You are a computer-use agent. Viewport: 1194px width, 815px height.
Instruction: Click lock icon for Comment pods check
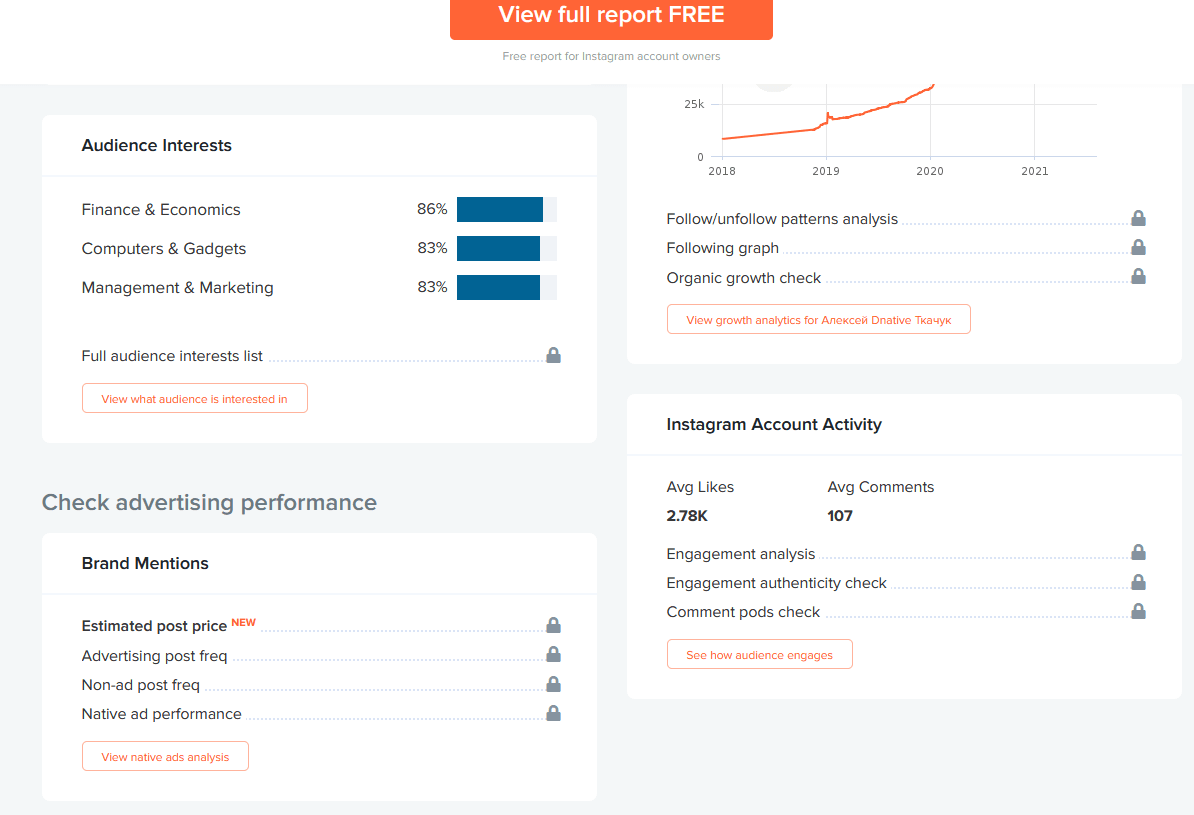point(1138,611)
